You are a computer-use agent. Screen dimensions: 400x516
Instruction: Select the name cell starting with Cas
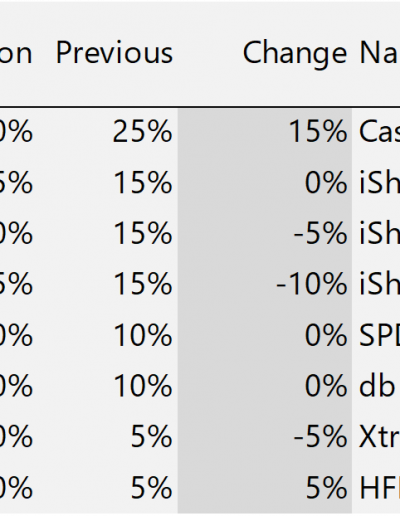click(x=379, y=131)
